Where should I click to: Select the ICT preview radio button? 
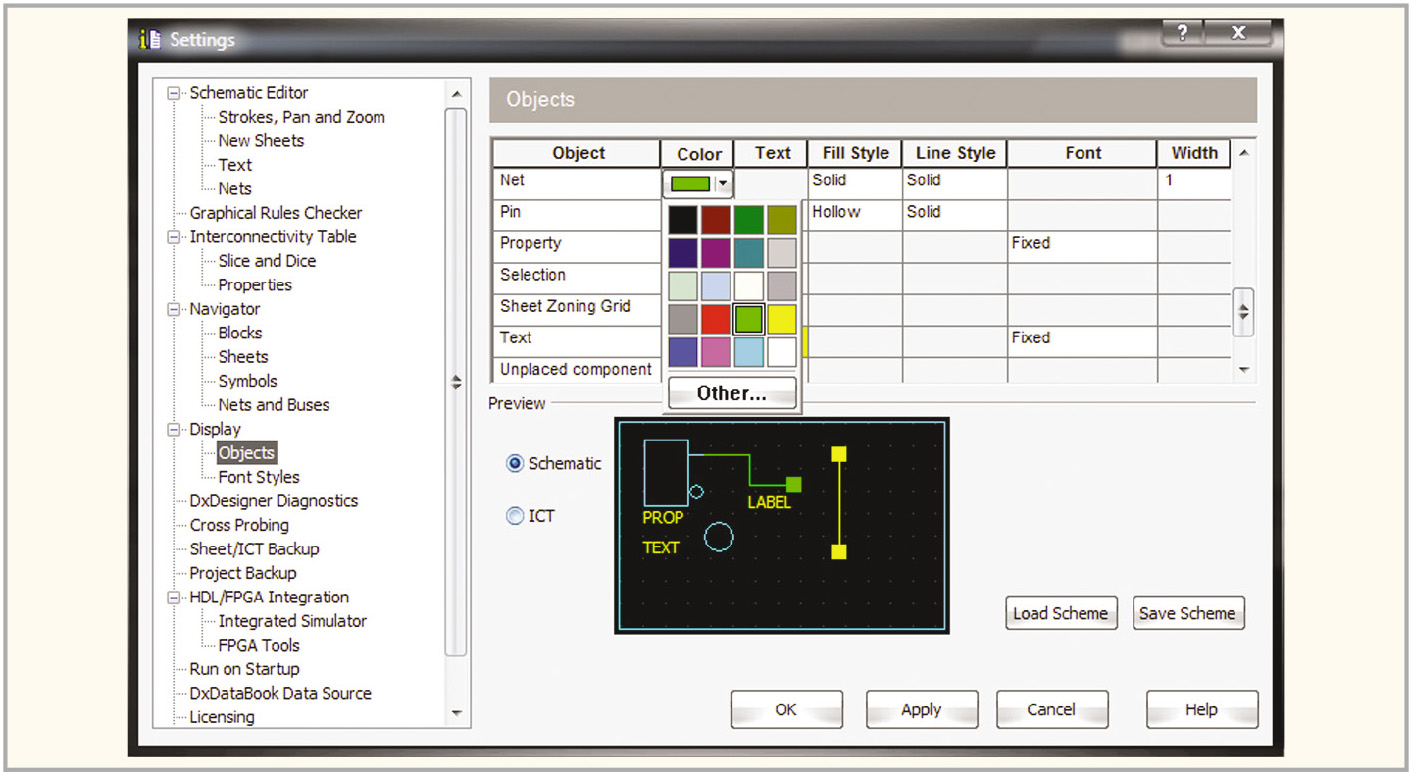[515, 516]
